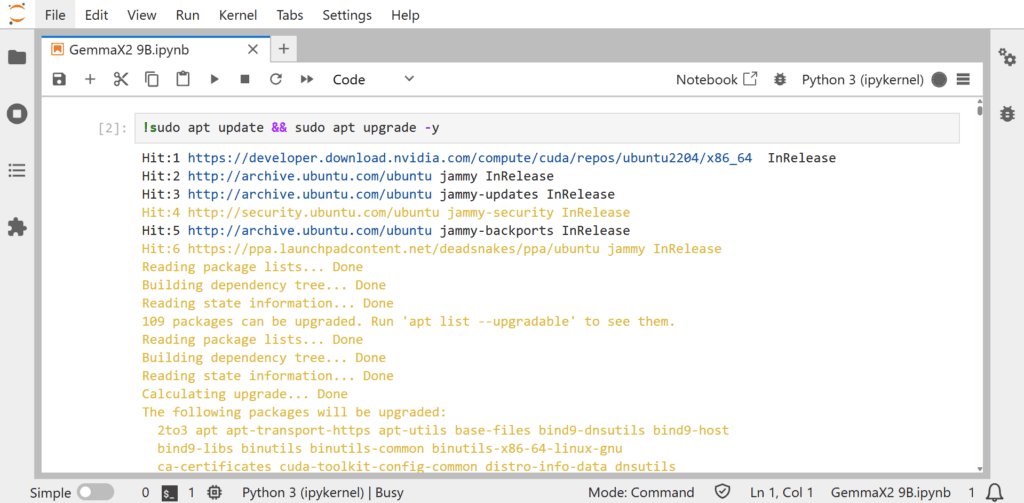Viewport: 1024px width, 503px height.
Task: Toggle Simple interface mode switch
Action: [95, 492]
